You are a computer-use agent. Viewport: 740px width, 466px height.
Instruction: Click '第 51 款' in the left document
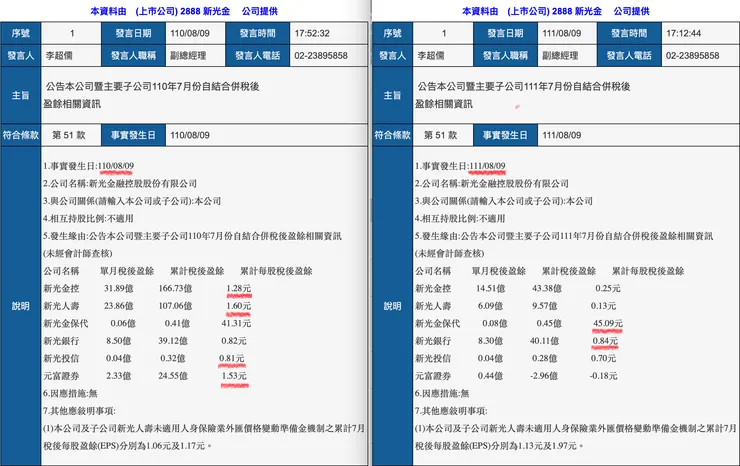click(69, 135)
